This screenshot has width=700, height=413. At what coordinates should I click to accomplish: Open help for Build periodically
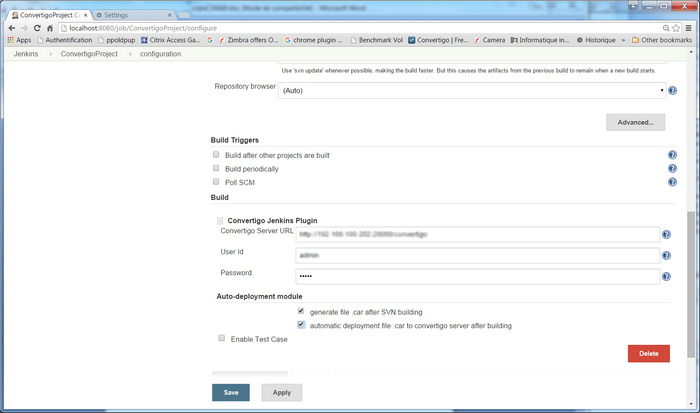[672, 168]
